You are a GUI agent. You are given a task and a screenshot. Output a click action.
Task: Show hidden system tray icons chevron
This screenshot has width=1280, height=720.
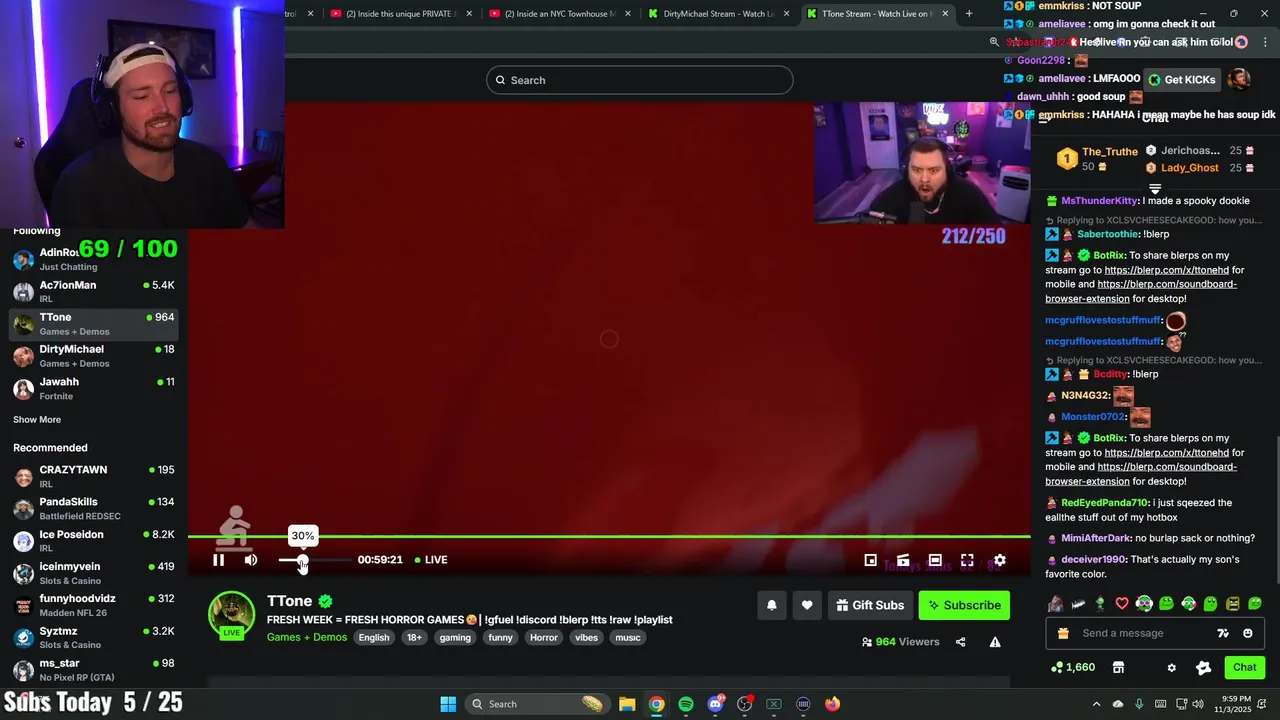pyautogui.click(x=1096, y=704)
